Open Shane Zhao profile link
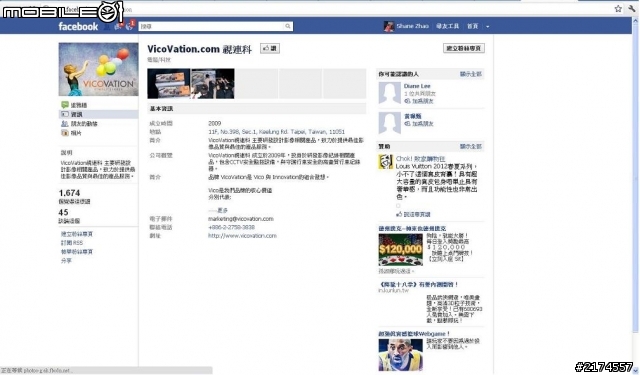This screenshot has height=375, width=640. point(412,26)
